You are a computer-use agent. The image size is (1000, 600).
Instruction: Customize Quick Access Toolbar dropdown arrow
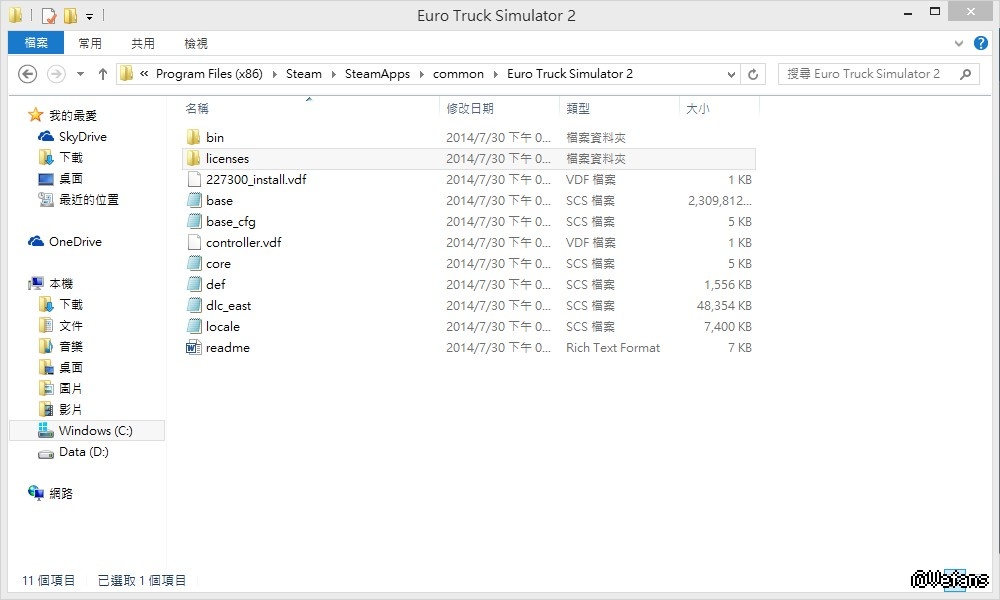[x=89, y=16]
